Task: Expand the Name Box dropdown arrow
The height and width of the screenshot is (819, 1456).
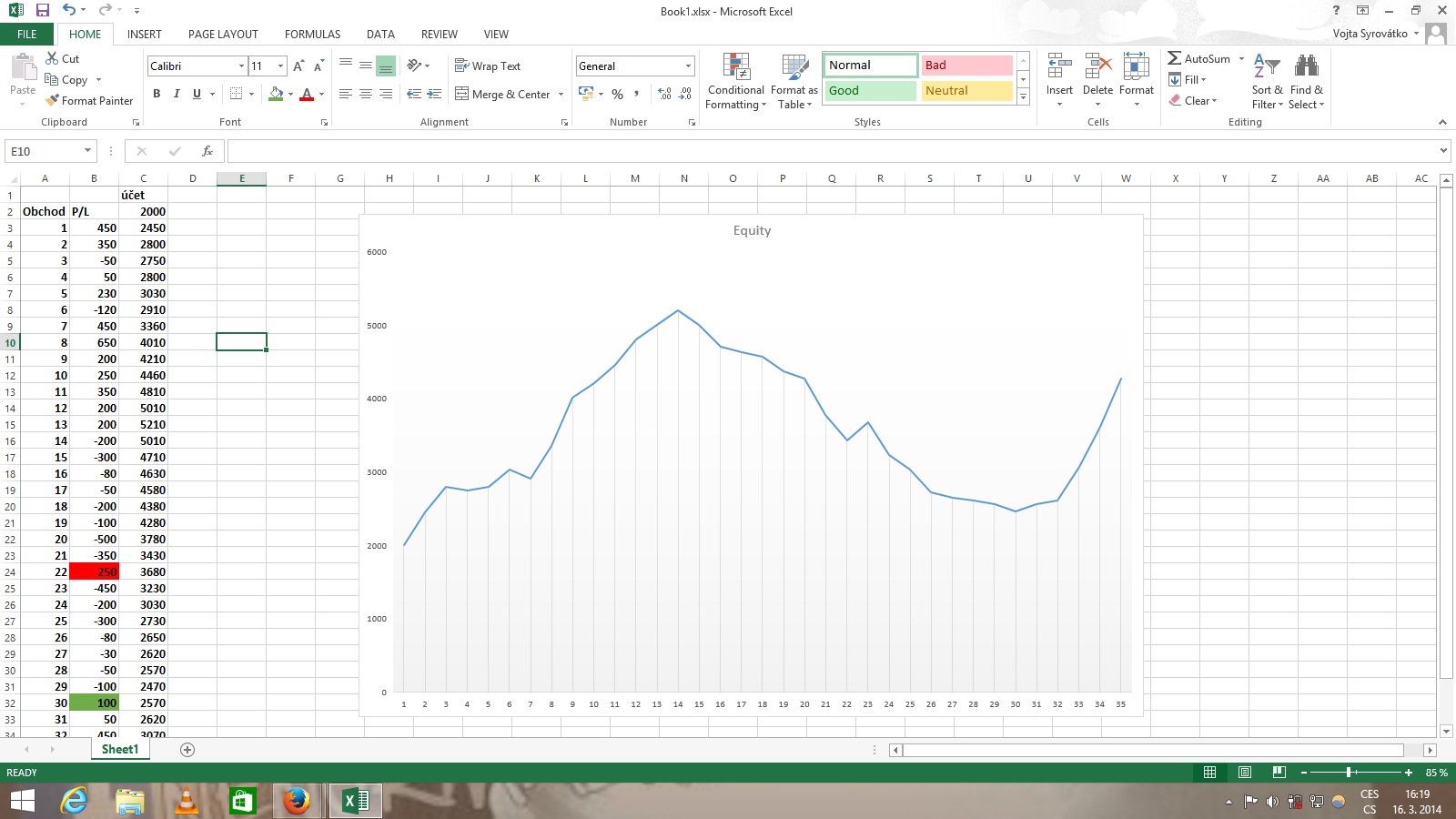Action: point(88,151)
